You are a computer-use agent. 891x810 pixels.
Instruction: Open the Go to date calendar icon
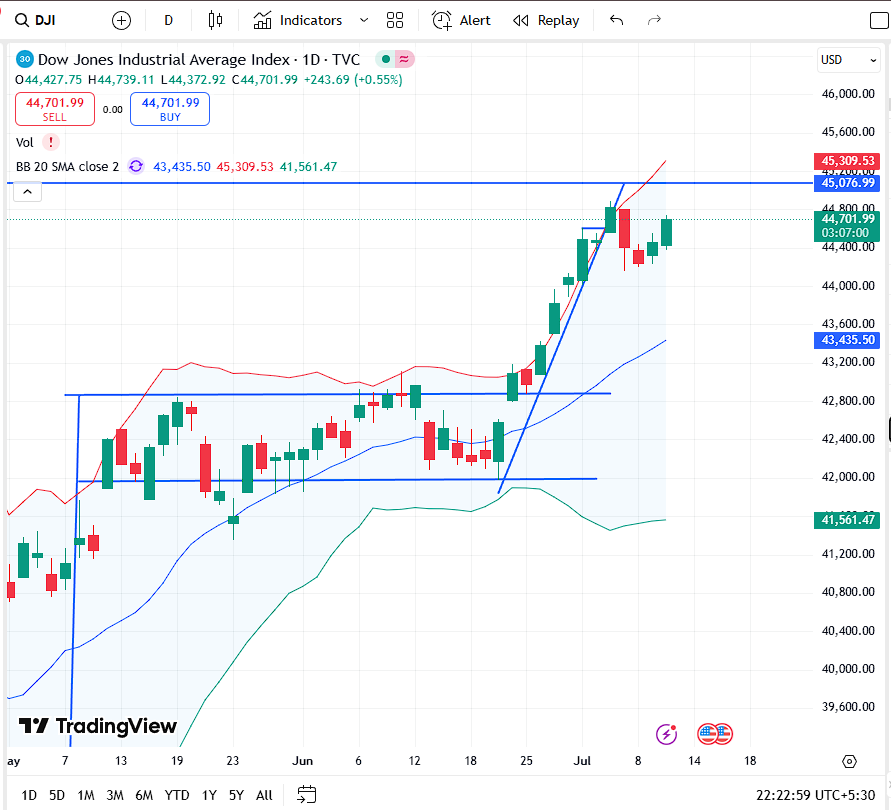(x=307, y=795)
